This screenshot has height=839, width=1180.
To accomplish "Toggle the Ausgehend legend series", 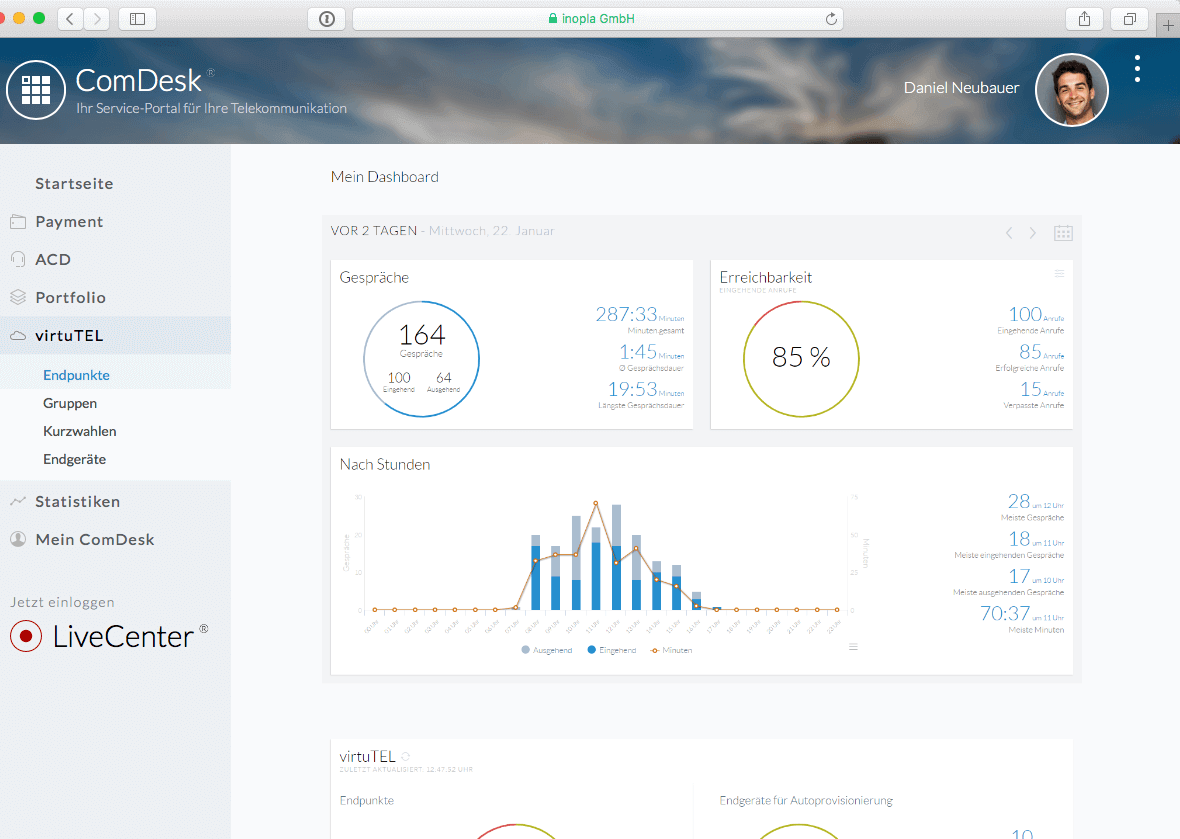I will (546, 650).
